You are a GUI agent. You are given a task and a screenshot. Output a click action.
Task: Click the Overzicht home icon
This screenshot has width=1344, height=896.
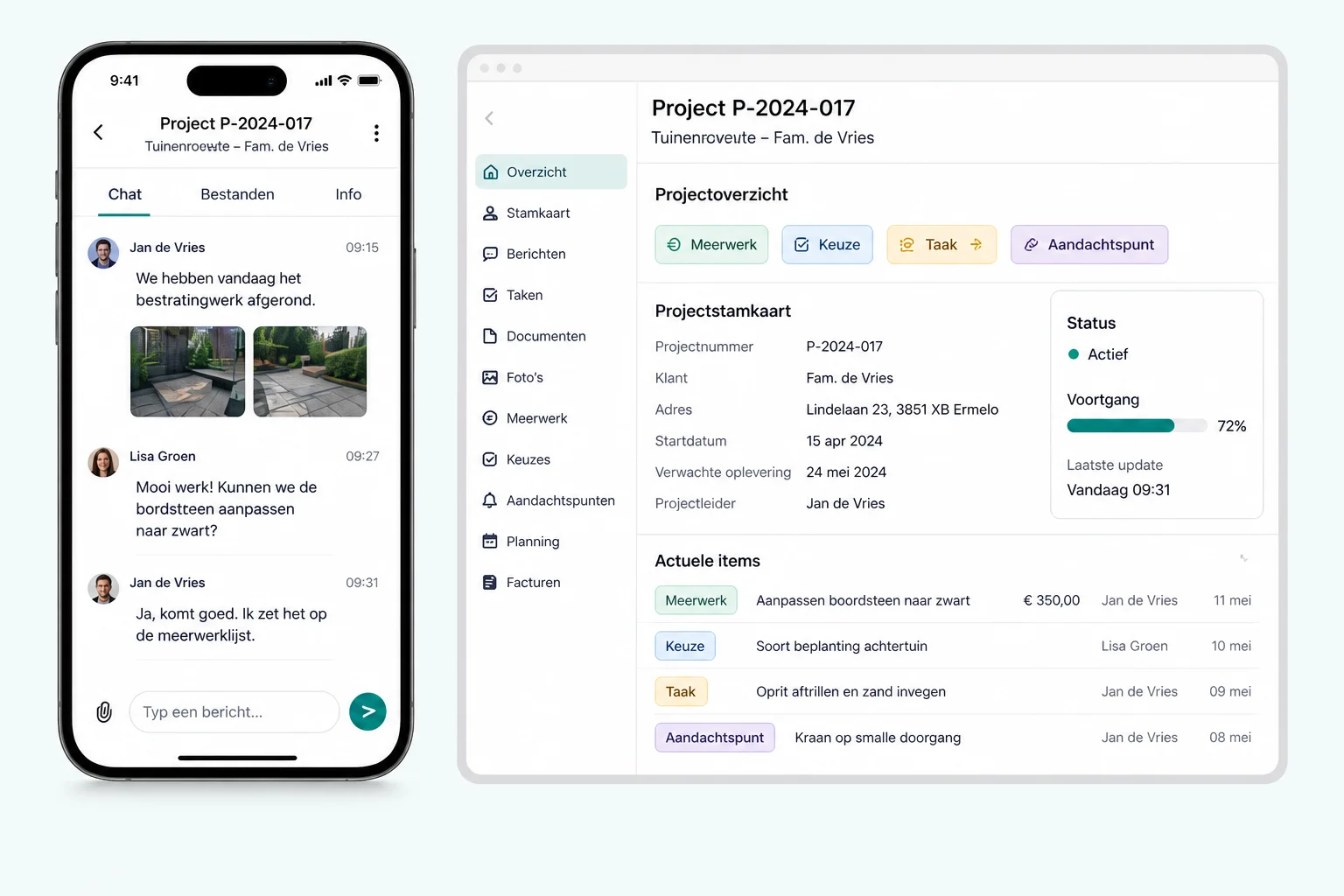(x=491, y=172)
